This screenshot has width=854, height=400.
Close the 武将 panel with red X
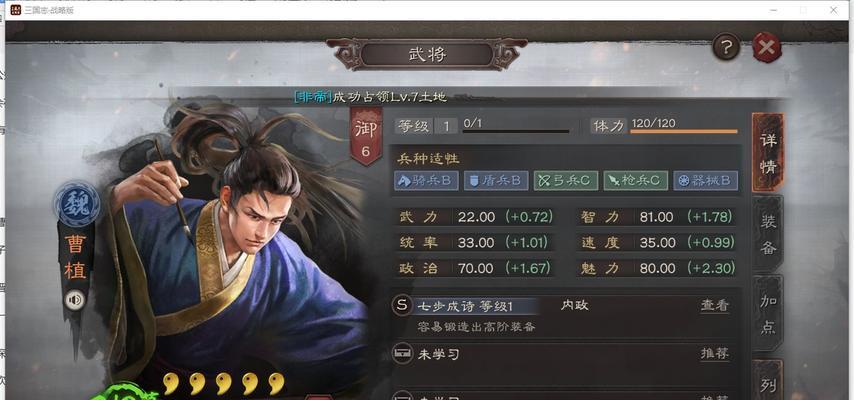point(767,48)
